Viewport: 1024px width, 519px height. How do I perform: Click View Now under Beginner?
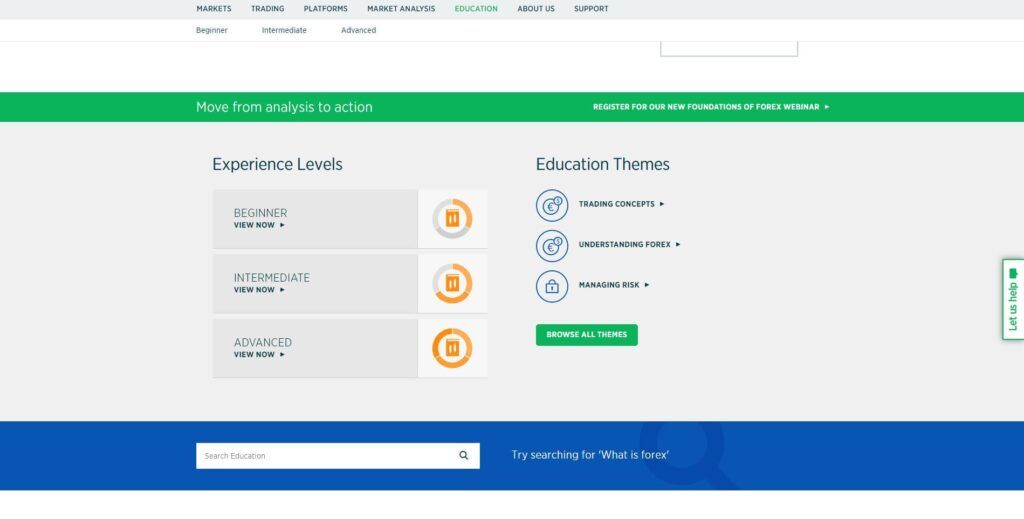(x=258, y=226)
